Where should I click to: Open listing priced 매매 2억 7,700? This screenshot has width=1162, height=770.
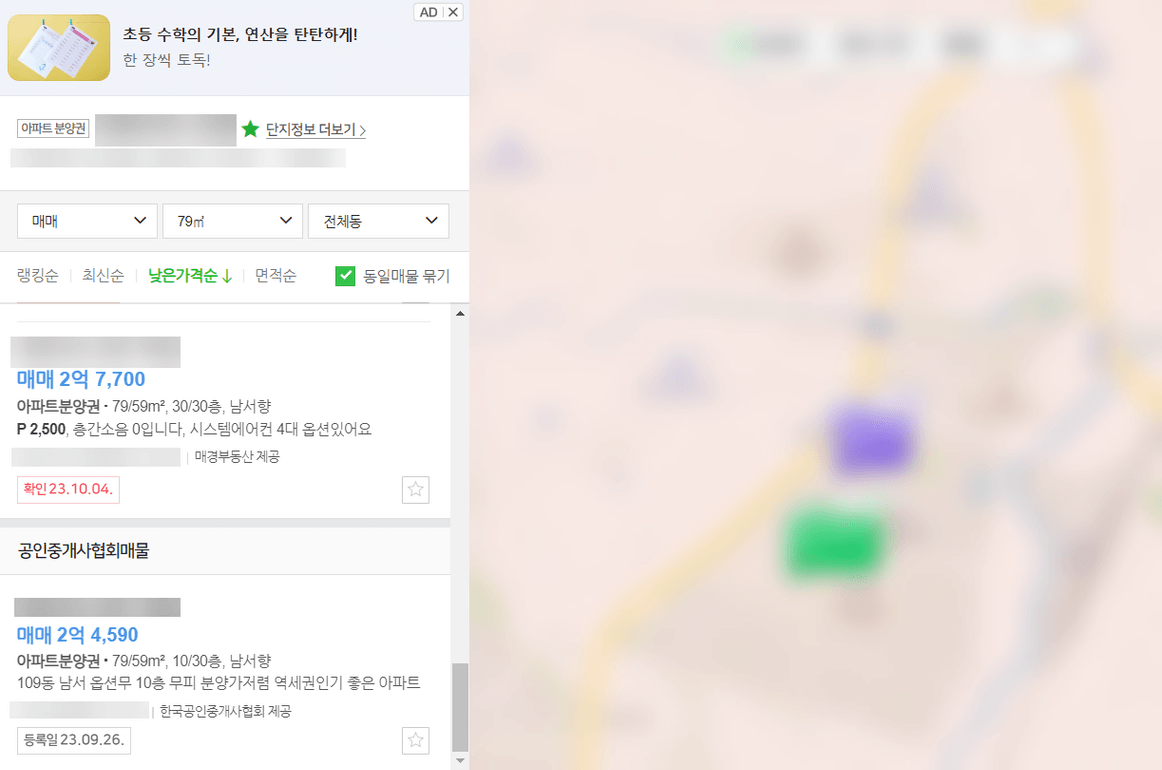click(81, 379)
